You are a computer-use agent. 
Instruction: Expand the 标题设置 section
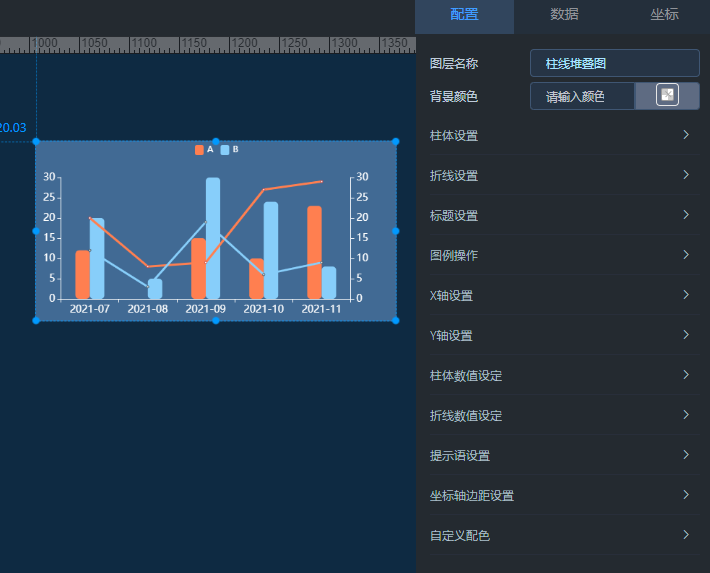point(560,215)
